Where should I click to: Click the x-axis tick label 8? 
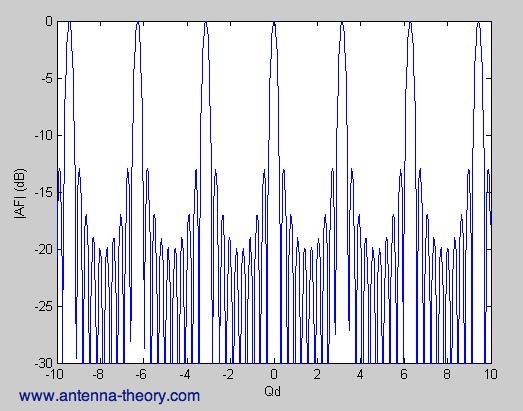click(x=447, y=374)
